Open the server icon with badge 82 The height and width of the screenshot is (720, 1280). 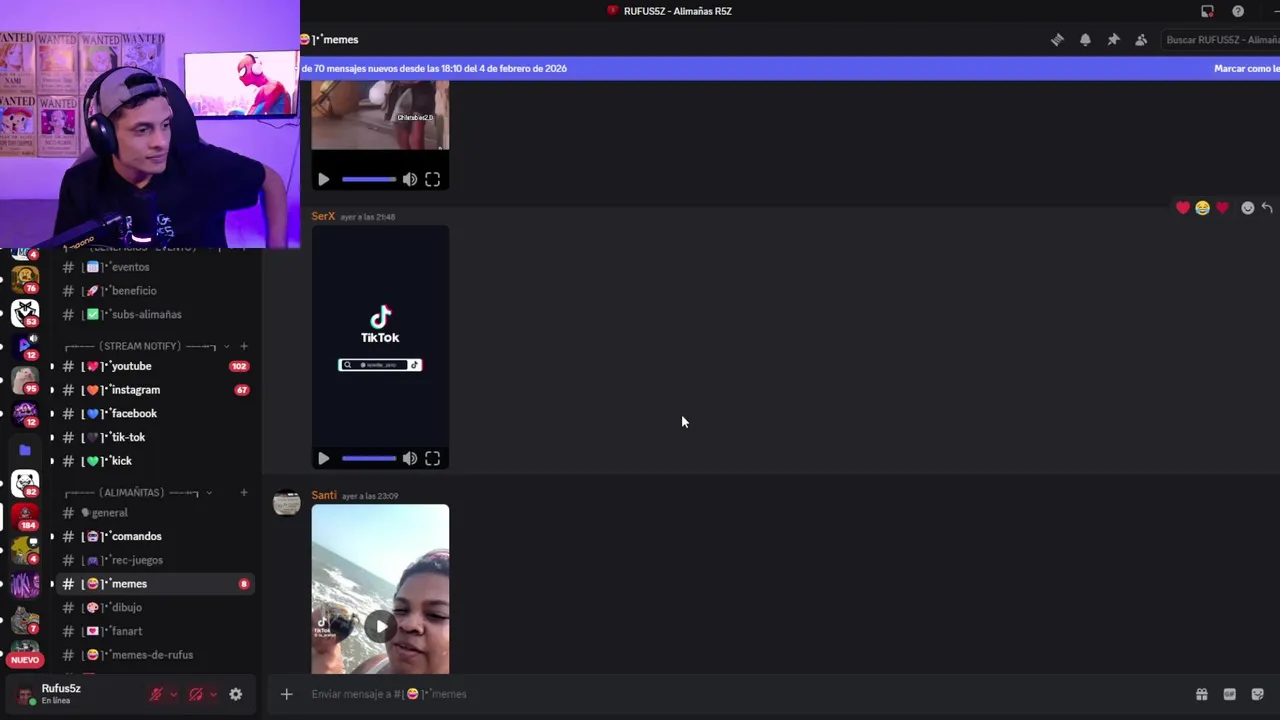(x=25, y=483)
